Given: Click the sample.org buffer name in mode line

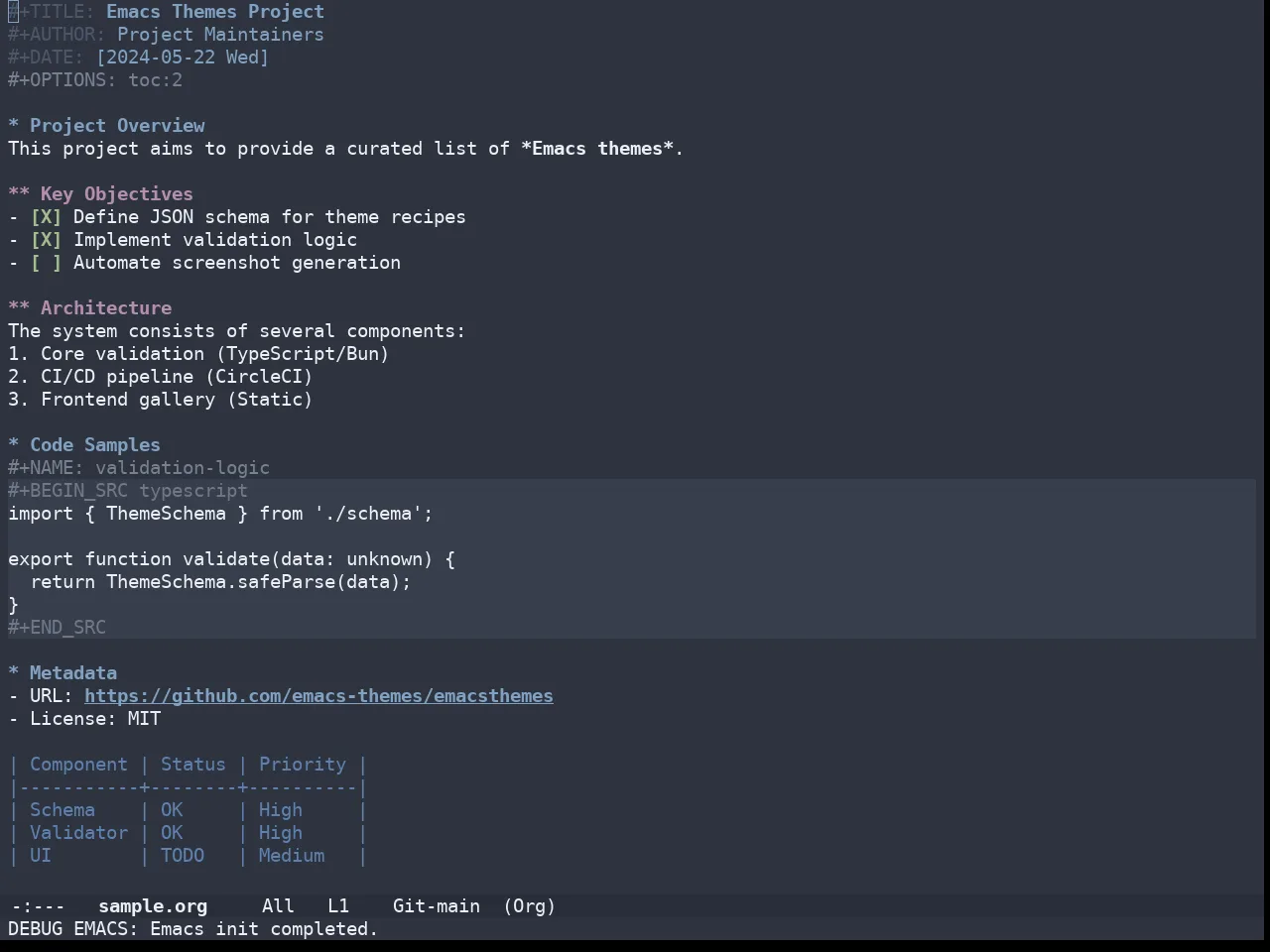Looking at the screenshot, I should coord(153,906).
